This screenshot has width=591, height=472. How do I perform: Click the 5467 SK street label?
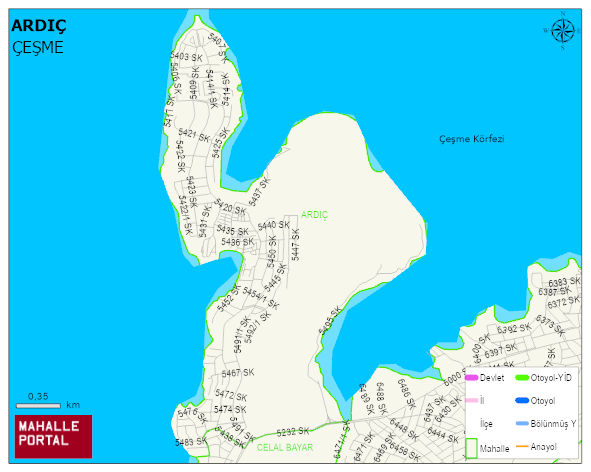(238, 373)
